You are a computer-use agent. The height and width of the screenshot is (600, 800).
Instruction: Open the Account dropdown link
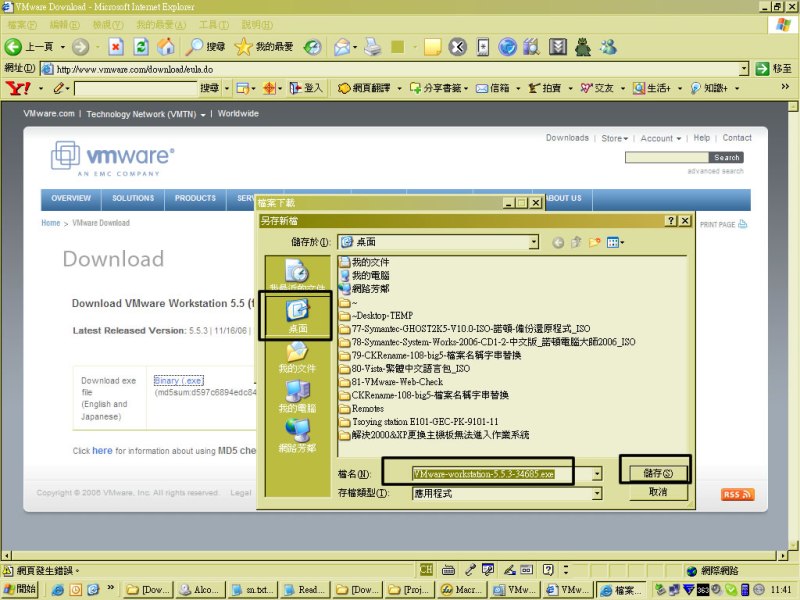click(661, 138)
